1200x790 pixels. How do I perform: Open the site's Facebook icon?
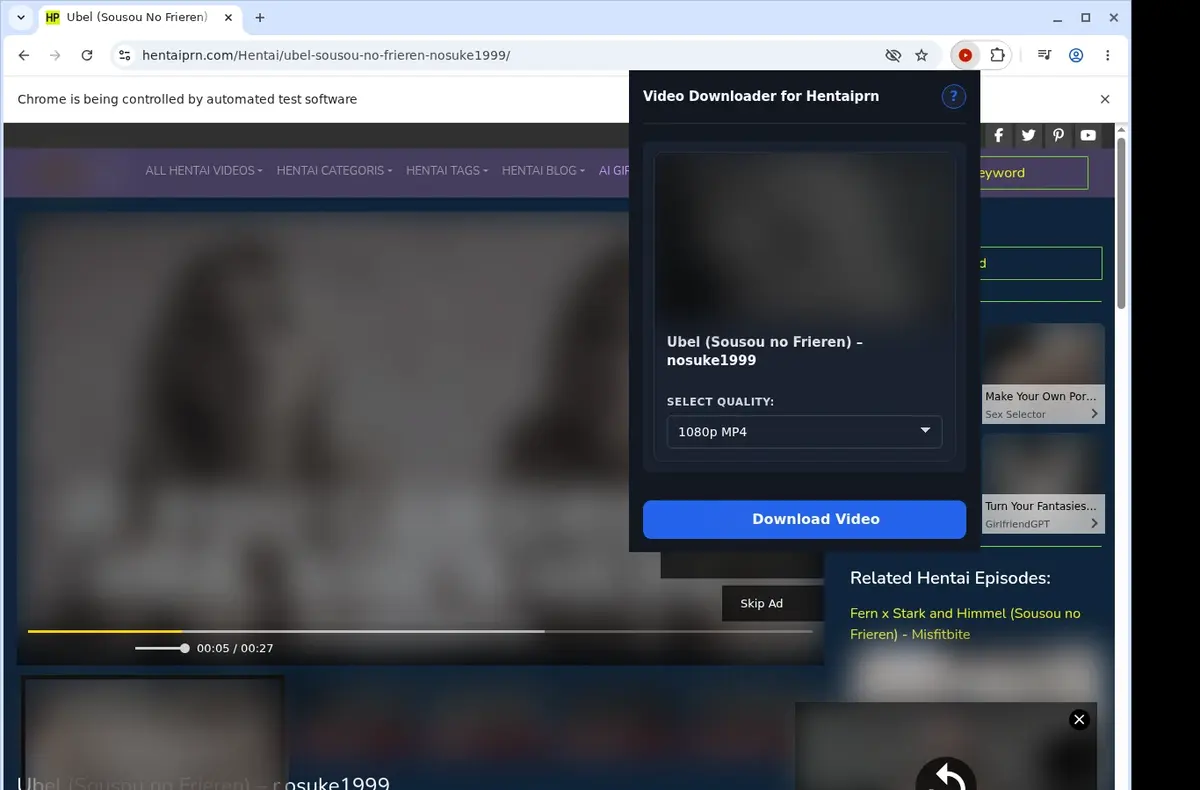[x=998, y=135]
